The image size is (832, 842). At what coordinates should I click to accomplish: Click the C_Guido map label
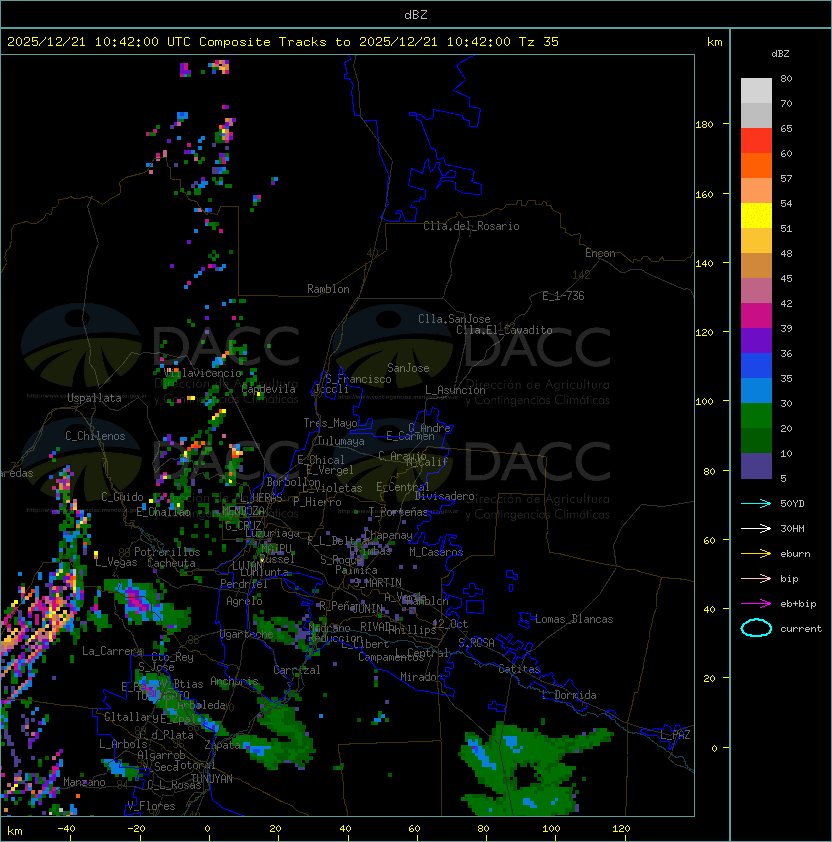122,497
